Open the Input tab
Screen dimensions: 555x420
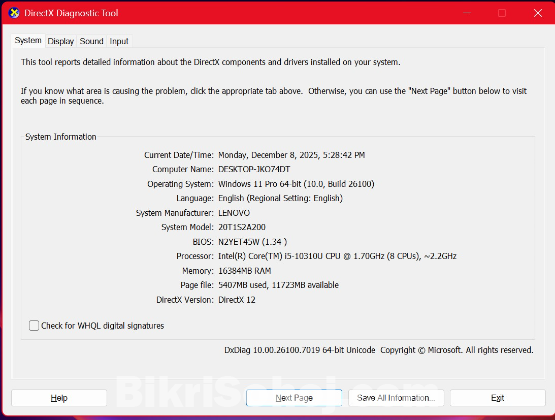click(x=119, y=41)
